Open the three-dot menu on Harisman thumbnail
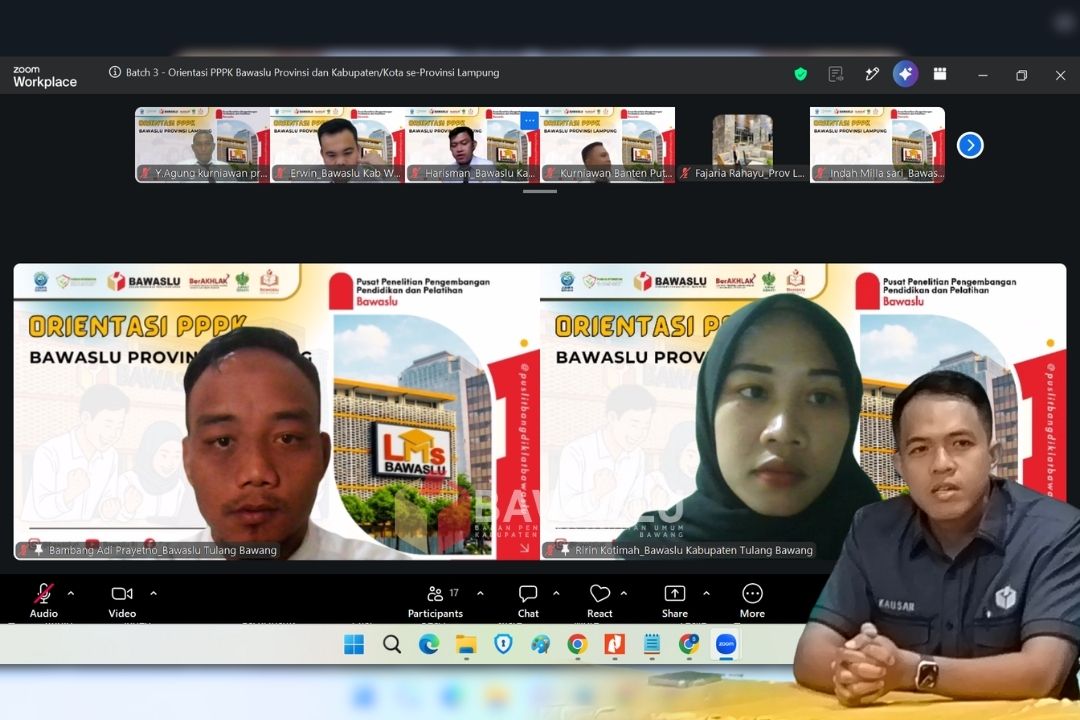This screenshot has width=1080, height=720. 529,121
